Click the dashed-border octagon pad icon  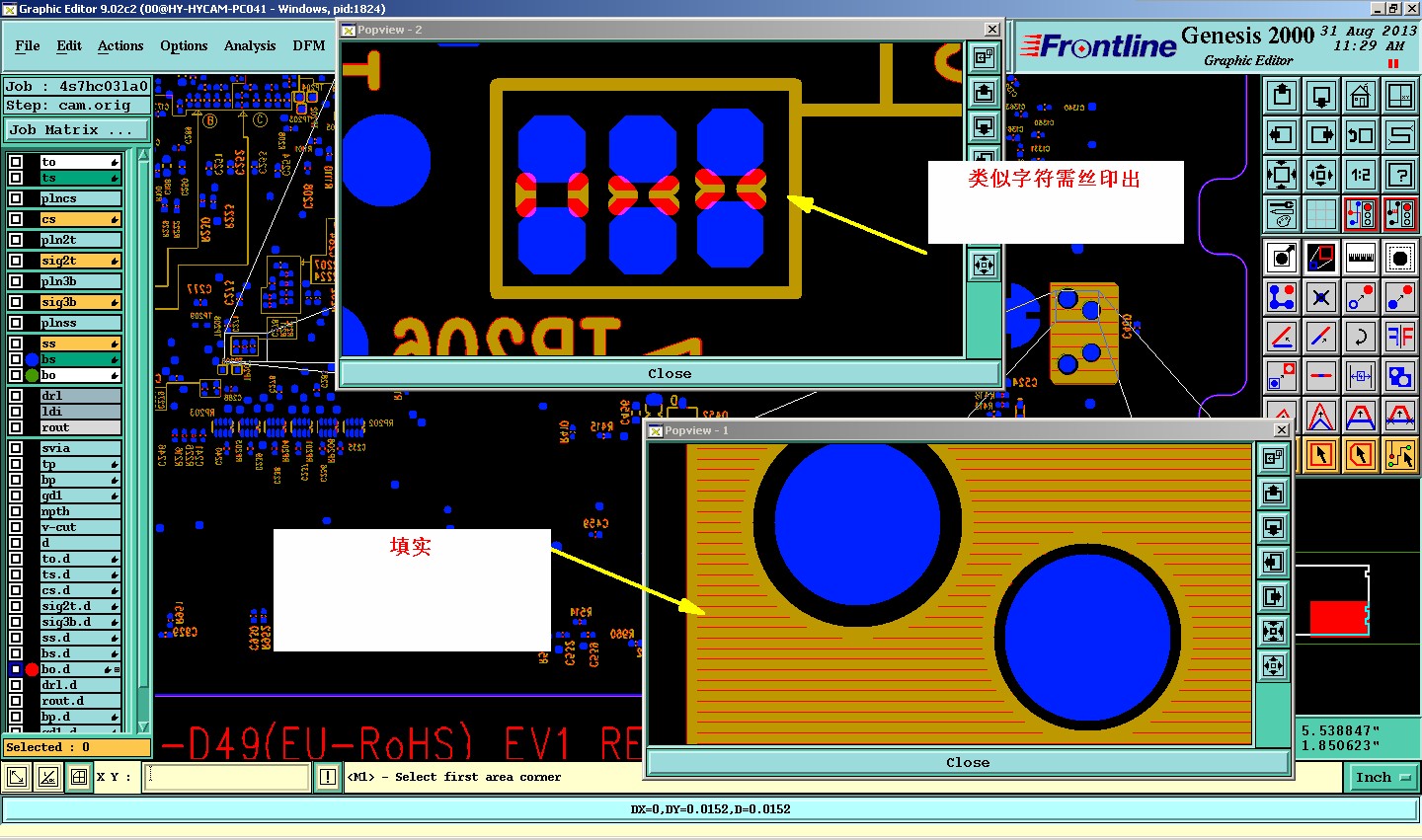point(1400,259)
